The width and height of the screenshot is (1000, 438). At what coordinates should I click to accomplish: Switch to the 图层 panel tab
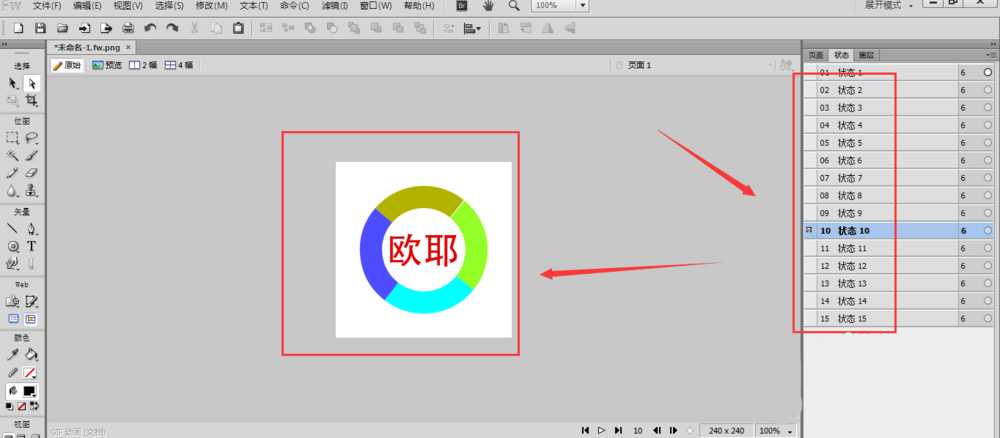[867, 55]
